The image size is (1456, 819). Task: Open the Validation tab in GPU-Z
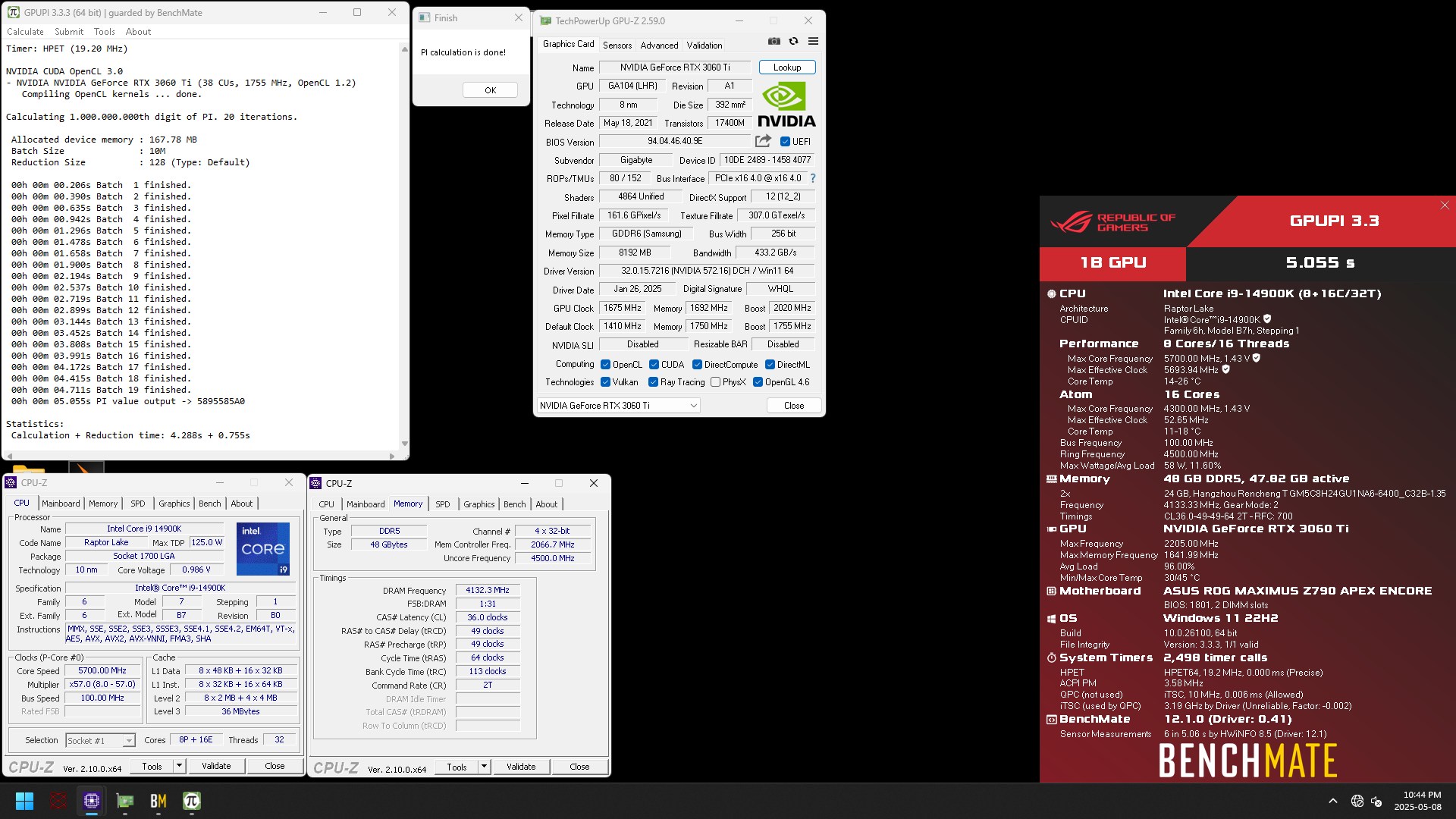(704, 45)
